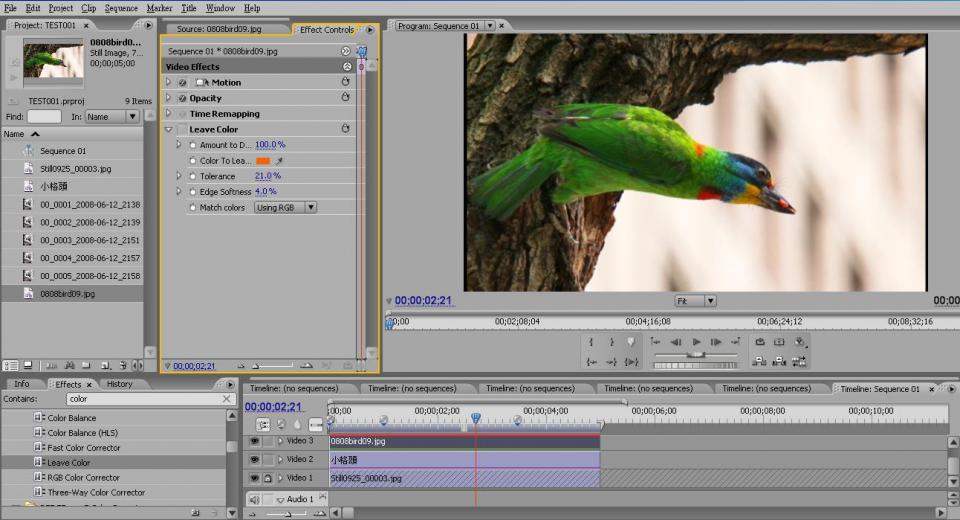Toggle Snap icon in timeline header

(x=264, y=424)
